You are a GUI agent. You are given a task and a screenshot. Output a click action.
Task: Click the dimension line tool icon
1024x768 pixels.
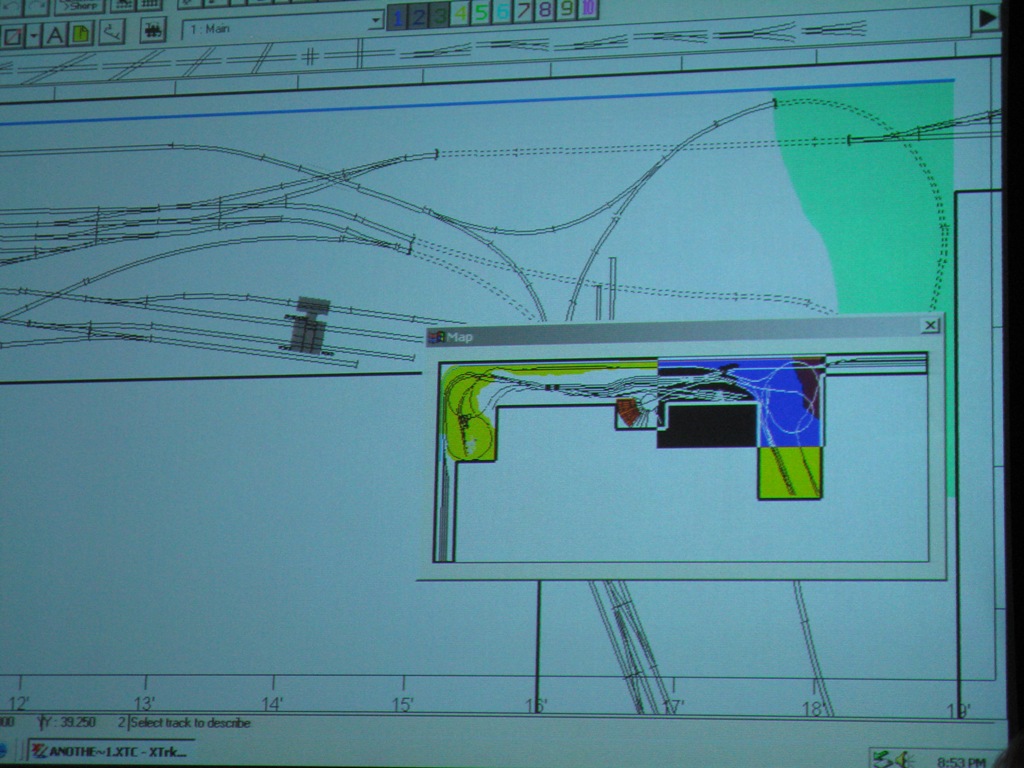(111, 32)
